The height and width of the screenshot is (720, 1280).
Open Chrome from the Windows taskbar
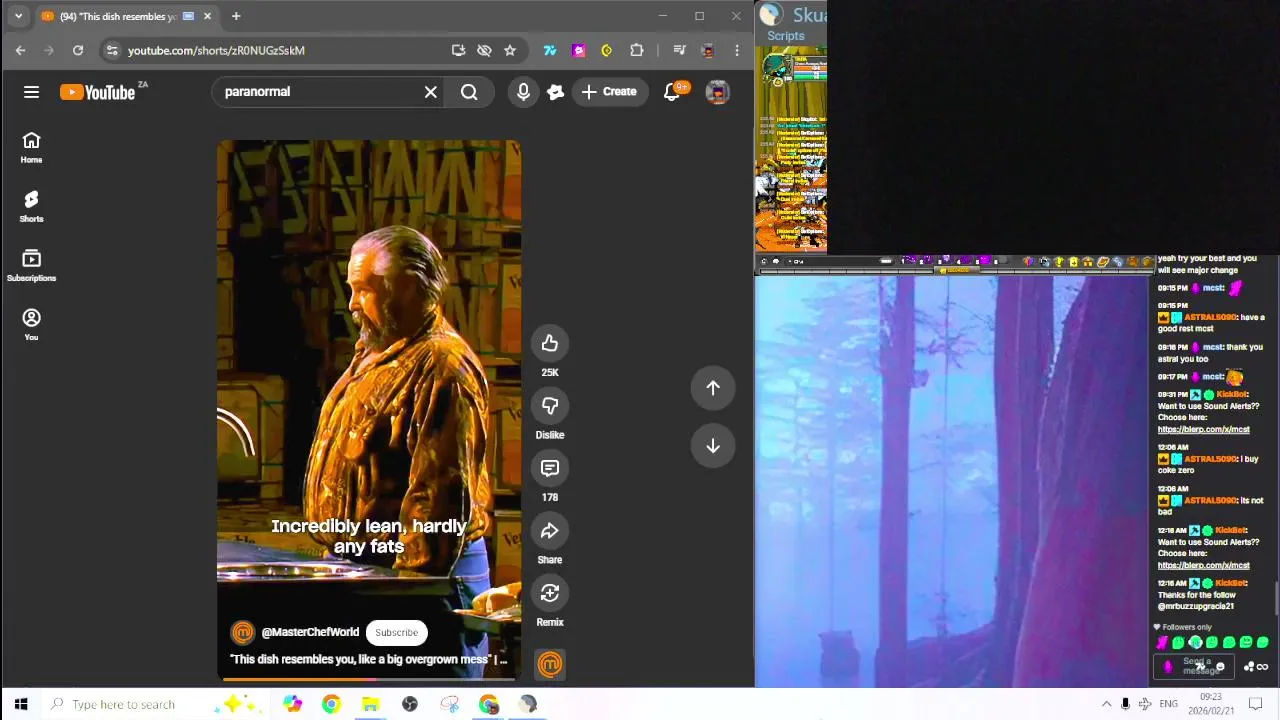(x=331, y=704)
